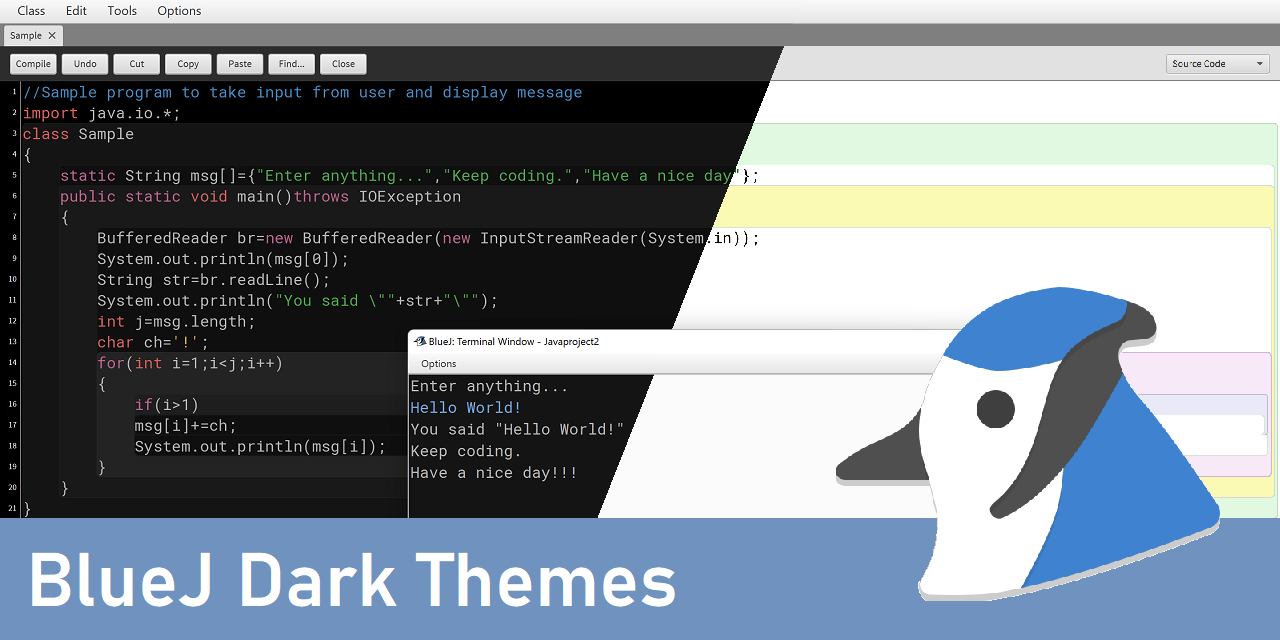Click the 'class Sample' declaration line
The image size is (1280, 640).
point(78,134)
